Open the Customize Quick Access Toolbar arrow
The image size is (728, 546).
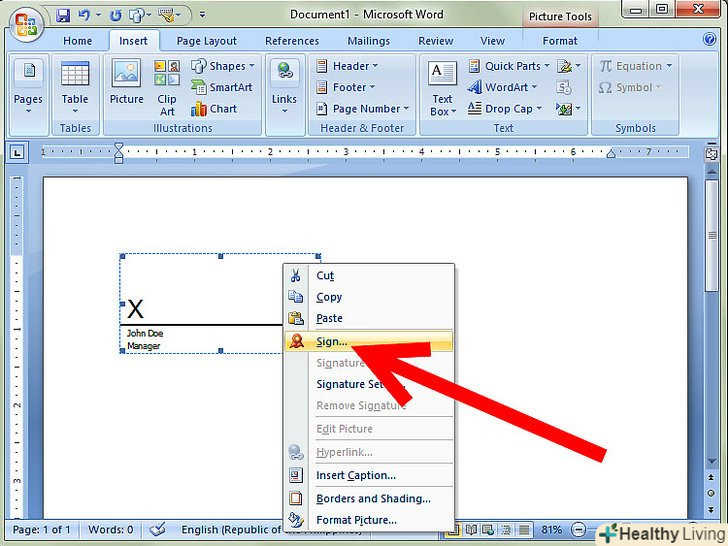coord(202,15)
